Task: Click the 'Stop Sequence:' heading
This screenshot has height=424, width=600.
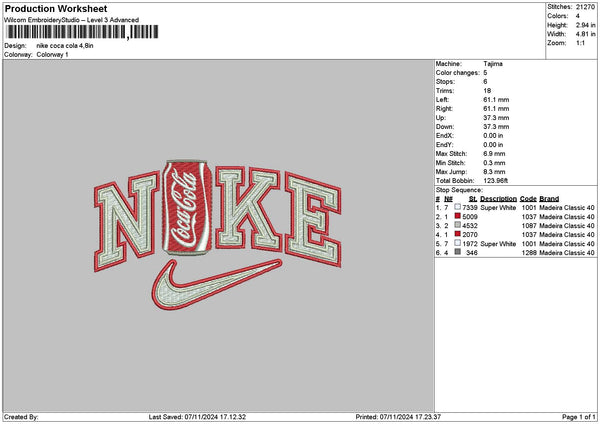Action: click(x=459, y=190)
